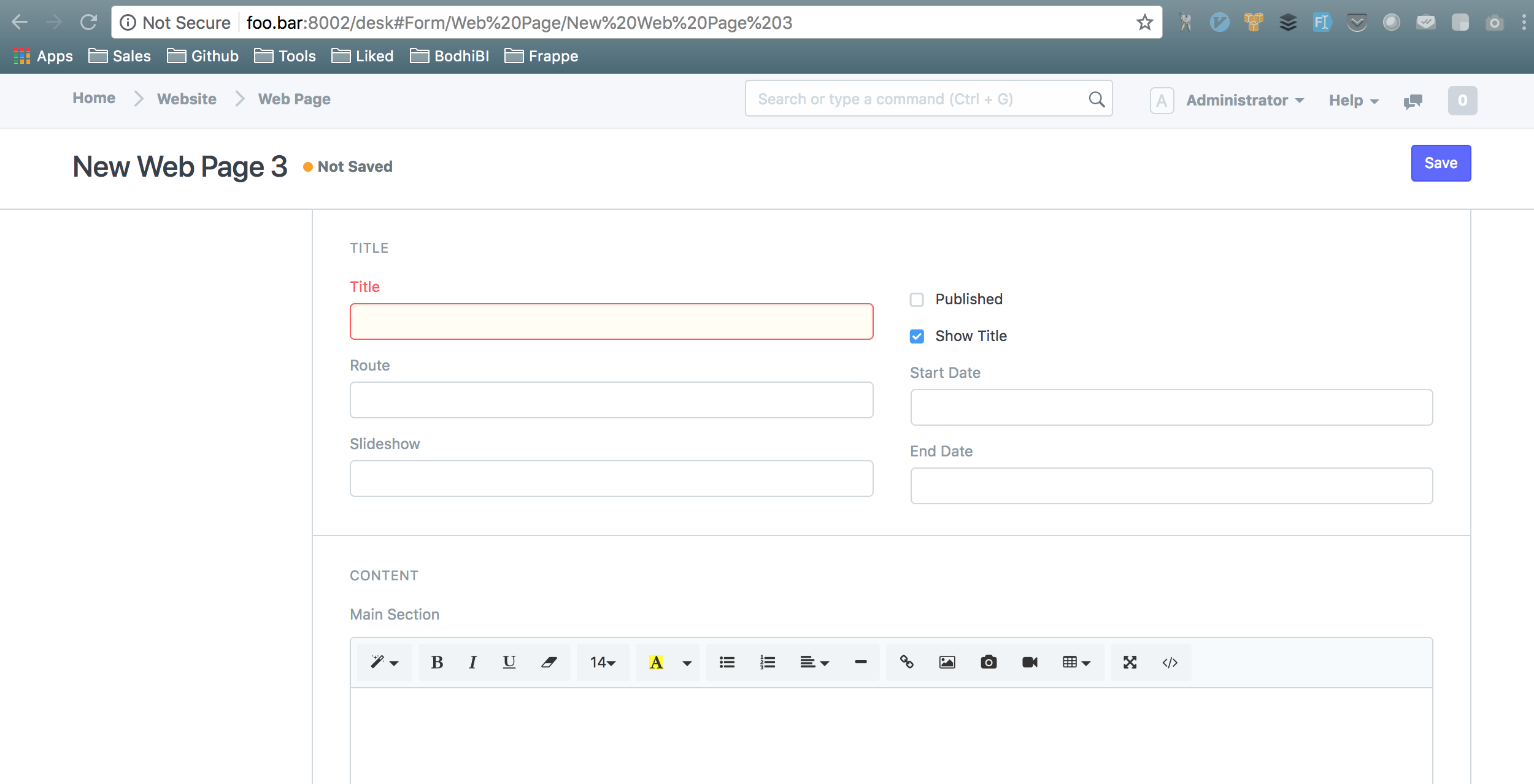
Task: Open the Github bookmarks folder
Action: 202,56
